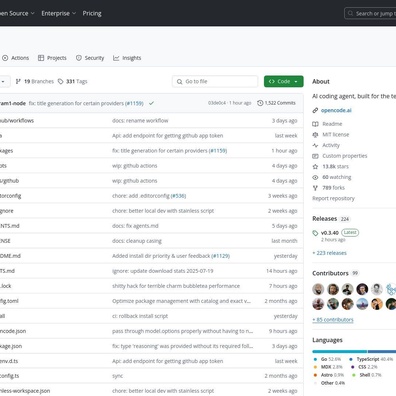Screen dimensions: 396x396
Task: Open the MDX 2.8% language link
Action: tap(328, 367)
